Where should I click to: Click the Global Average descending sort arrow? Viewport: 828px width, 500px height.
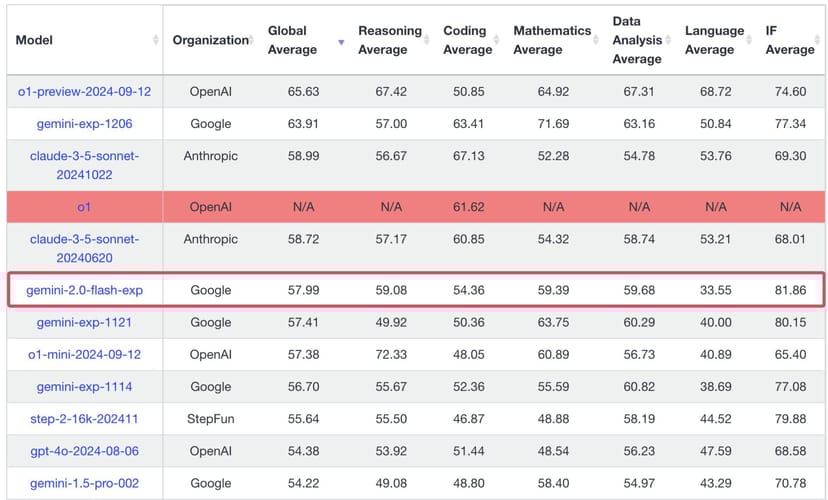[341, 42]
